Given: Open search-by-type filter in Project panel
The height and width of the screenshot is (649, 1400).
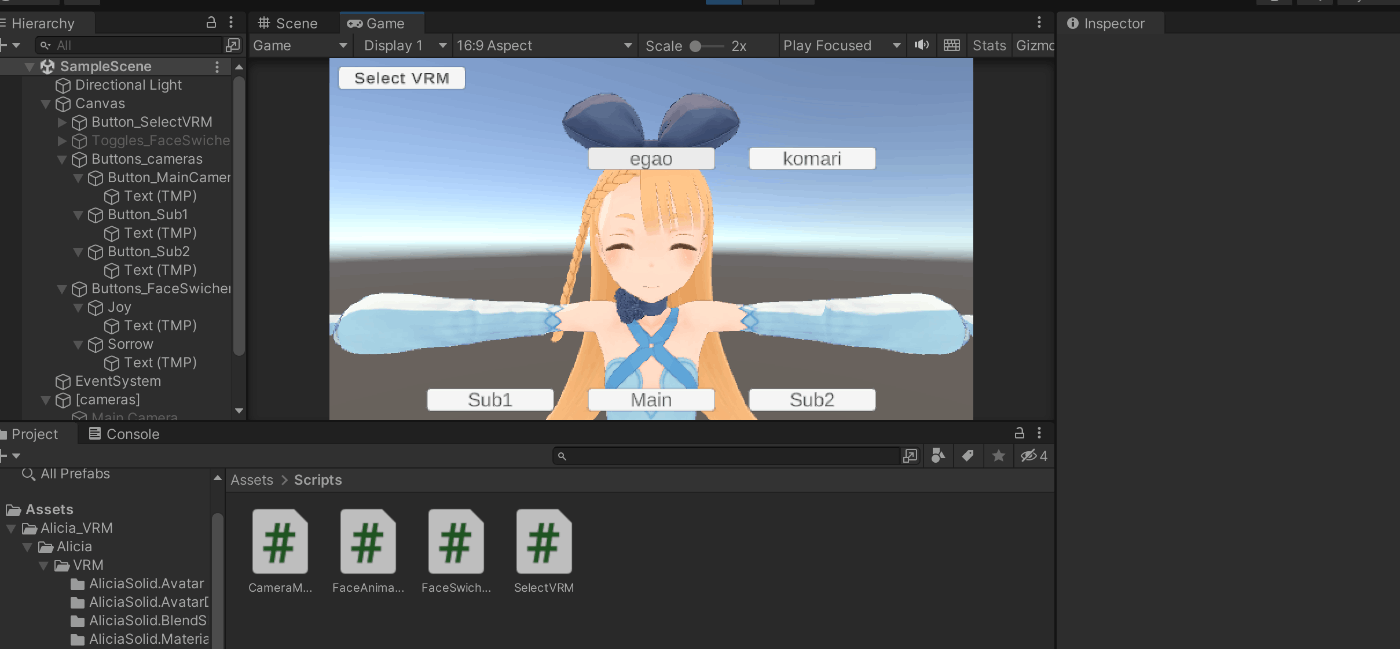Looking at the screenshot, I should pyautogui.click(x=938, y=456).
